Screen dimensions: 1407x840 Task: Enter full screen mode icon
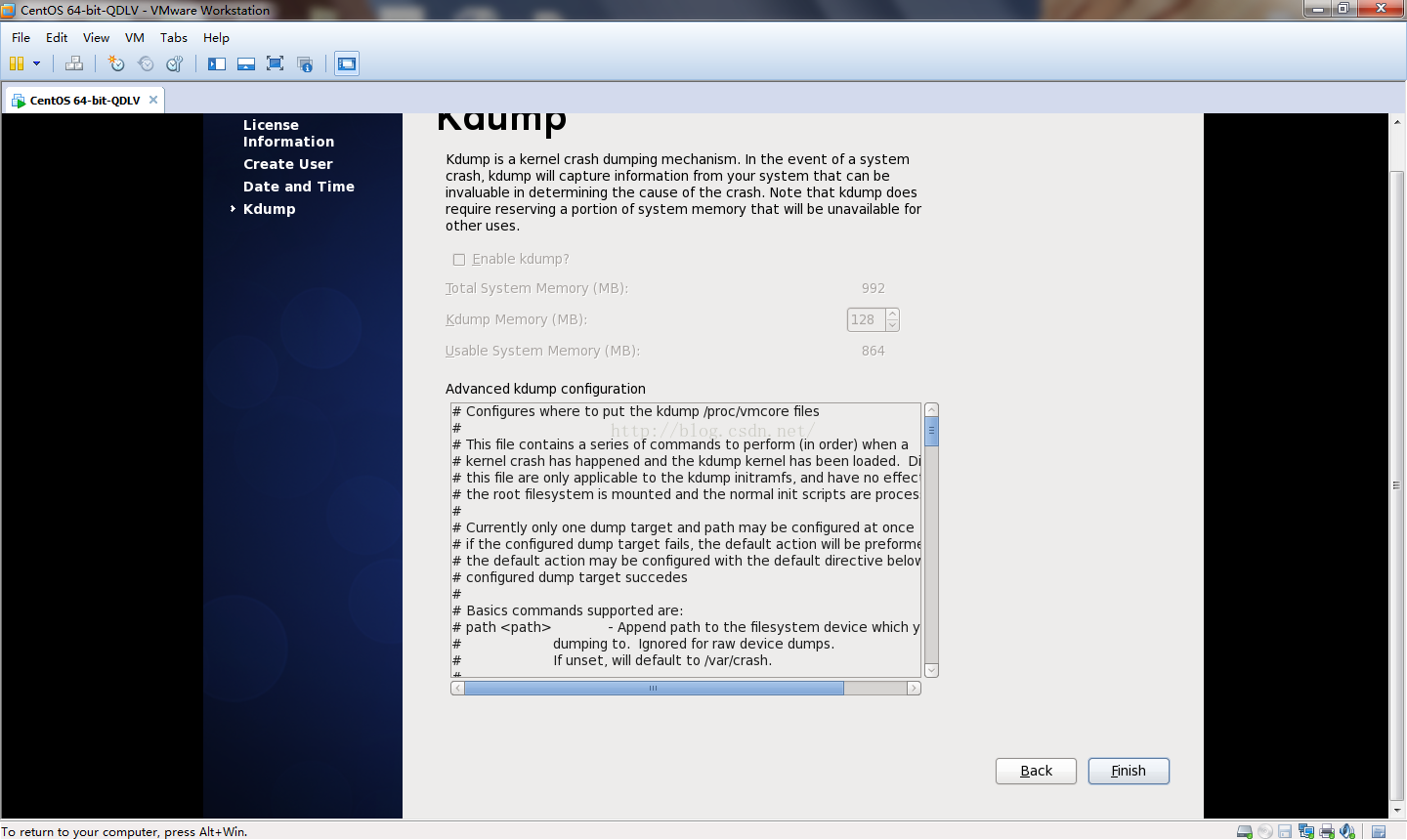[276, 63]
